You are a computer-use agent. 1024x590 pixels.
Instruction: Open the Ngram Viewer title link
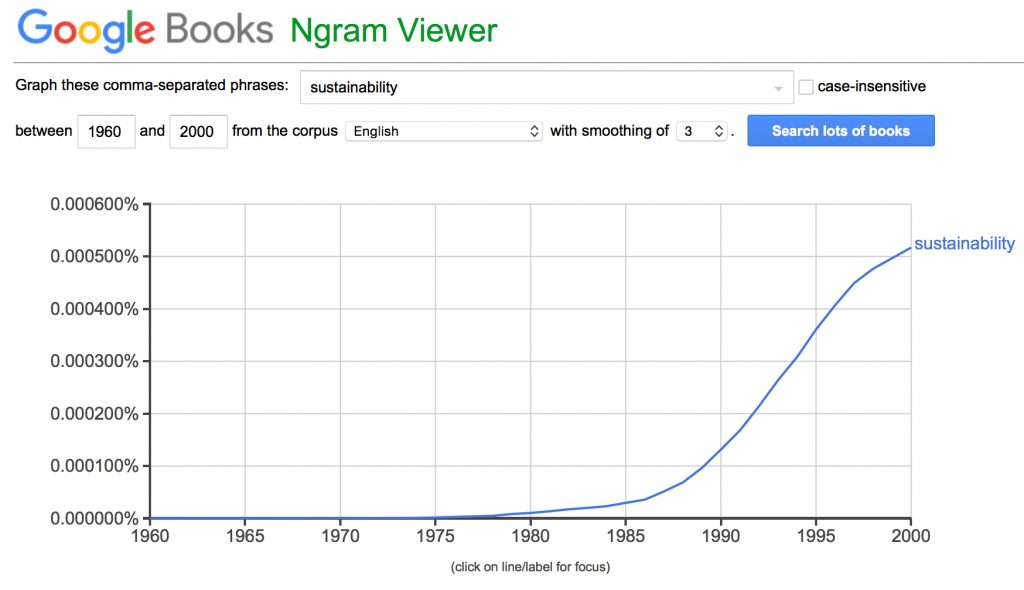(393, 30)
